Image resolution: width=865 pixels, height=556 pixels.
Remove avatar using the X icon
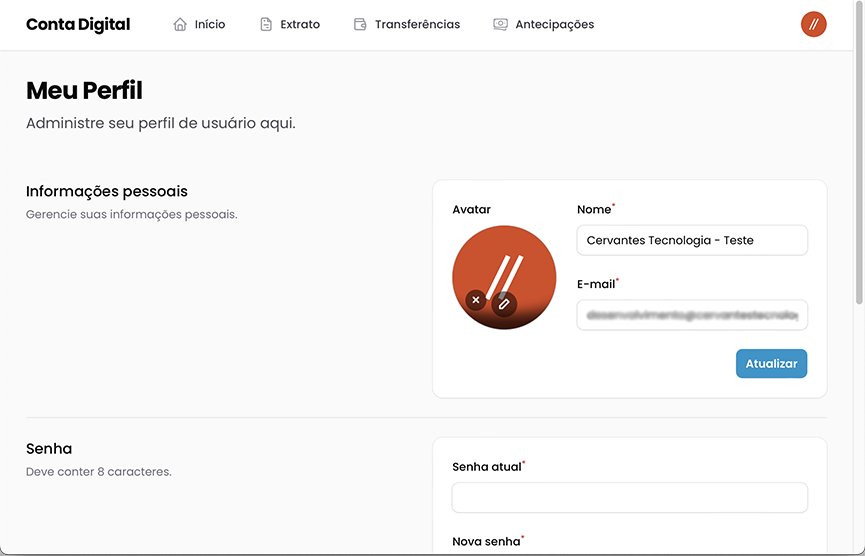(x=476, y=300)
